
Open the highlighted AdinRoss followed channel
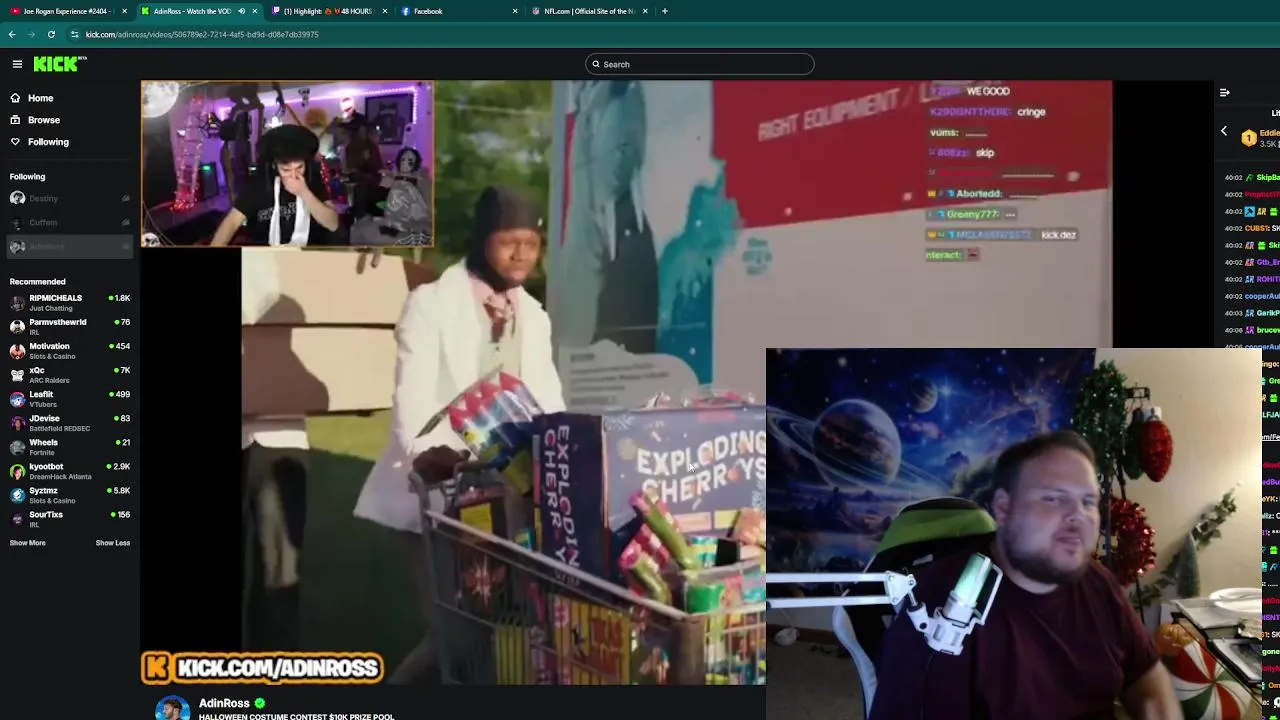click(x=70, y=246)
